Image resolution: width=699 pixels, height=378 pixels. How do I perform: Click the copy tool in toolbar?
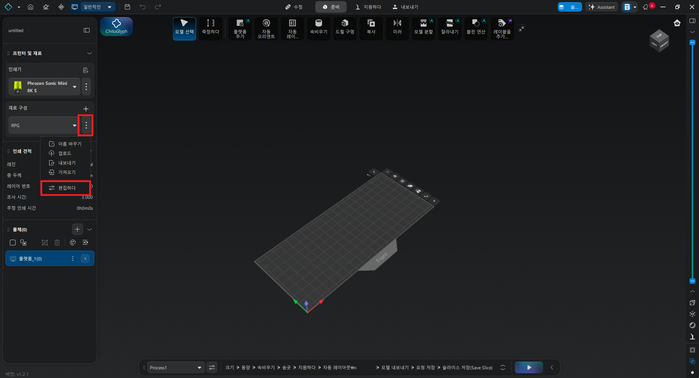point(371,28)
